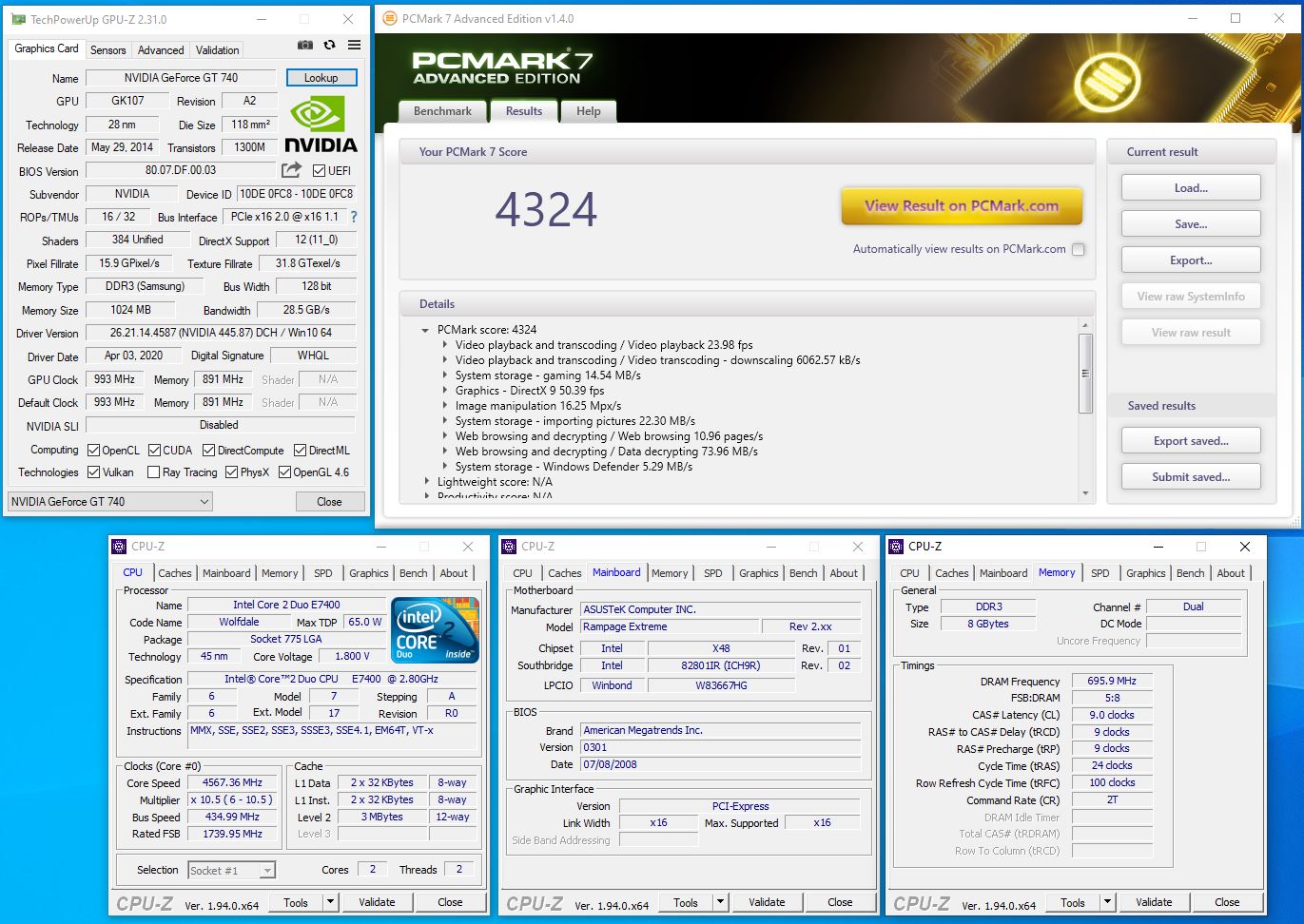
Task: Refresh GPU-Z data using the refresh icon
Action: pos(329,45)
